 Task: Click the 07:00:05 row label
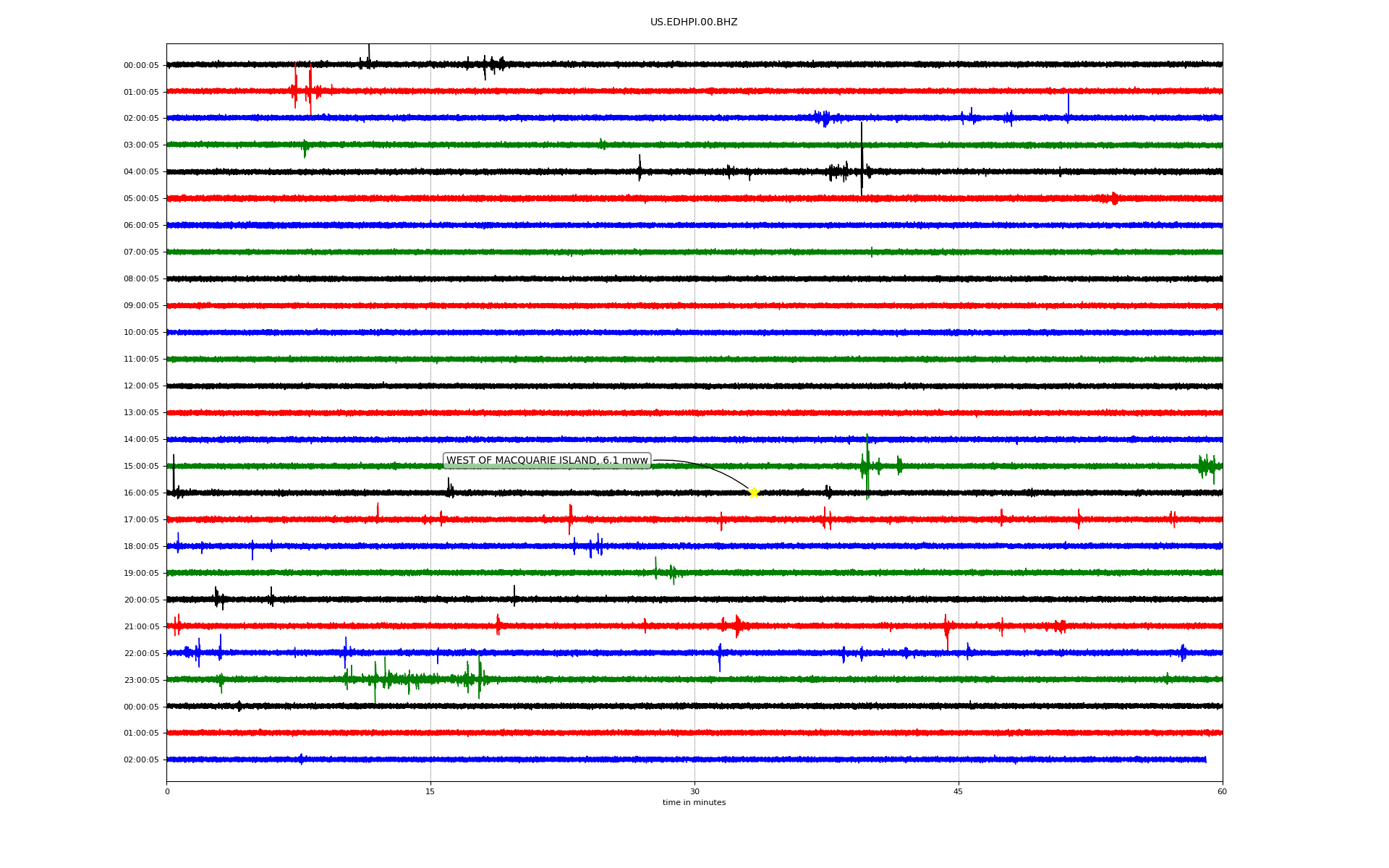click(x=141, y=252)
